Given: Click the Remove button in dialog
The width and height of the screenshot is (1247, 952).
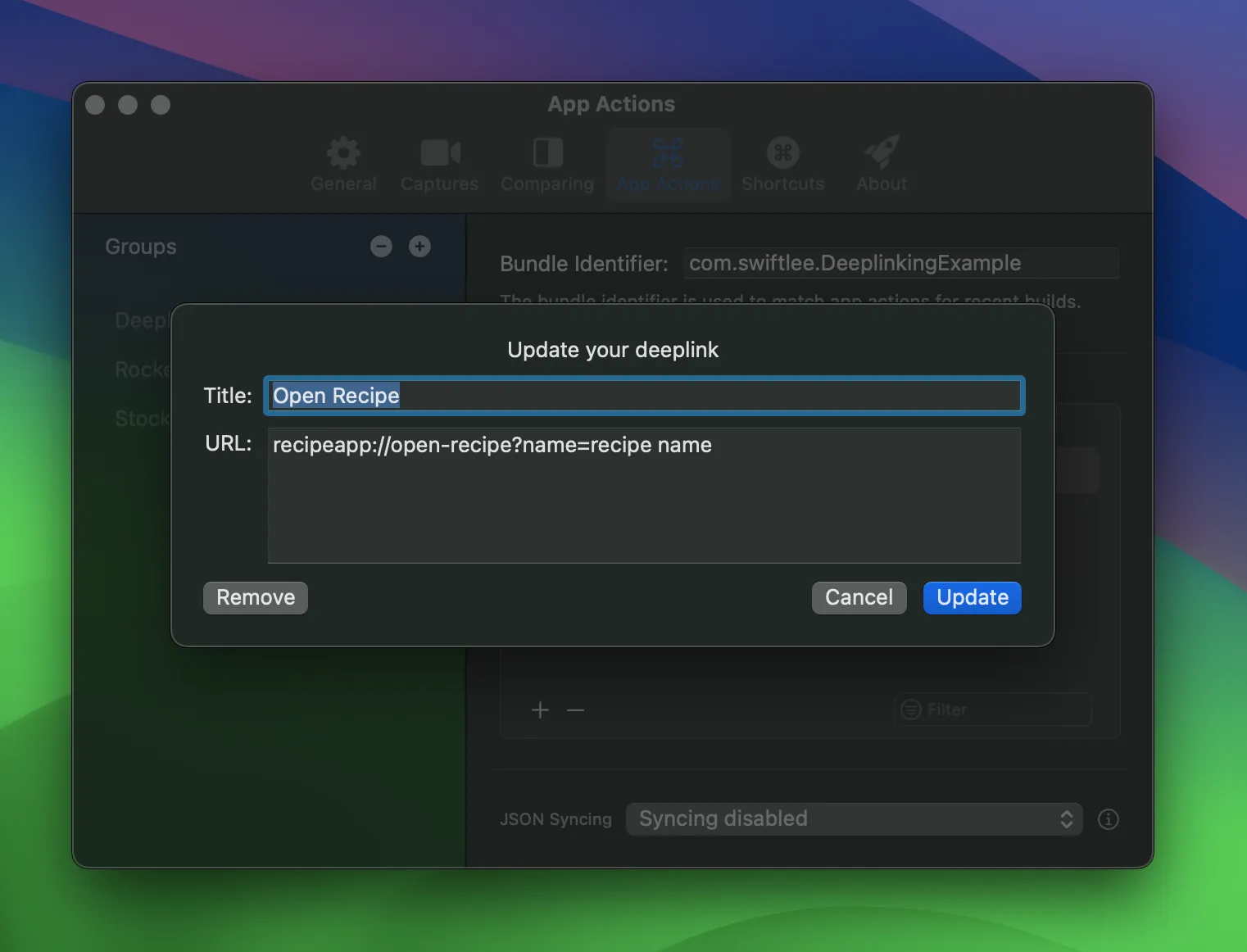Looking at the screenshot, I should point(256,598).
